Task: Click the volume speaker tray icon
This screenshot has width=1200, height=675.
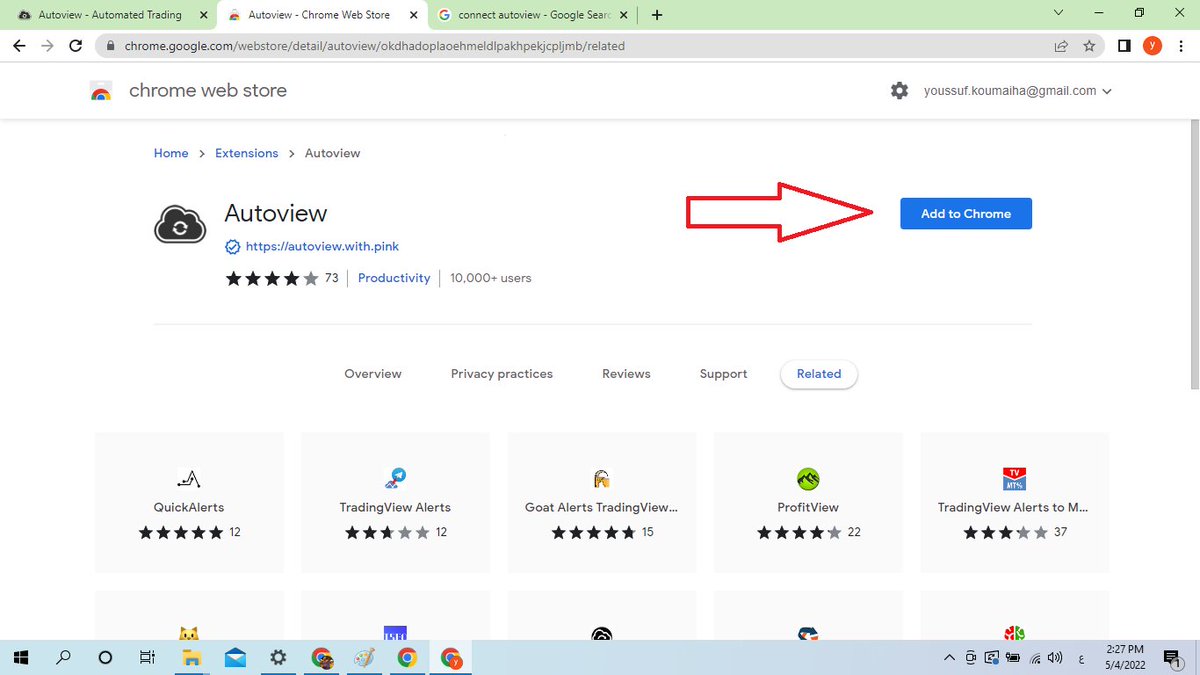Action: pos(1055,658)
